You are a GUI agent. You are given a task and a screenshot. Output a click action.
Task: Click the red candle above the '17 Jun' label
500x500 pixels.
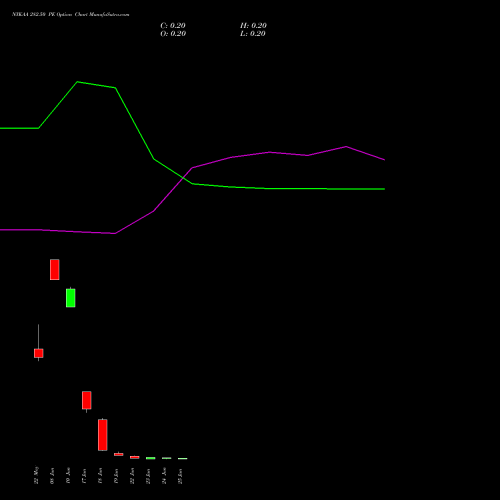[87, 400]
